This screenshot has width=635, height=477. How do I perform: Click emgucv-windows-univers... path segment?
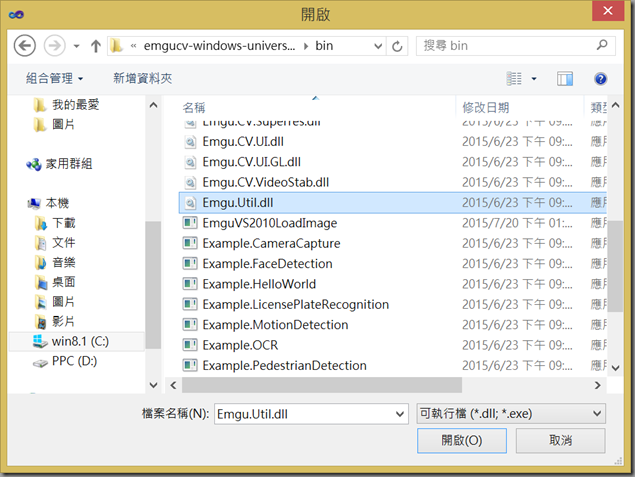tap(219, 46)
